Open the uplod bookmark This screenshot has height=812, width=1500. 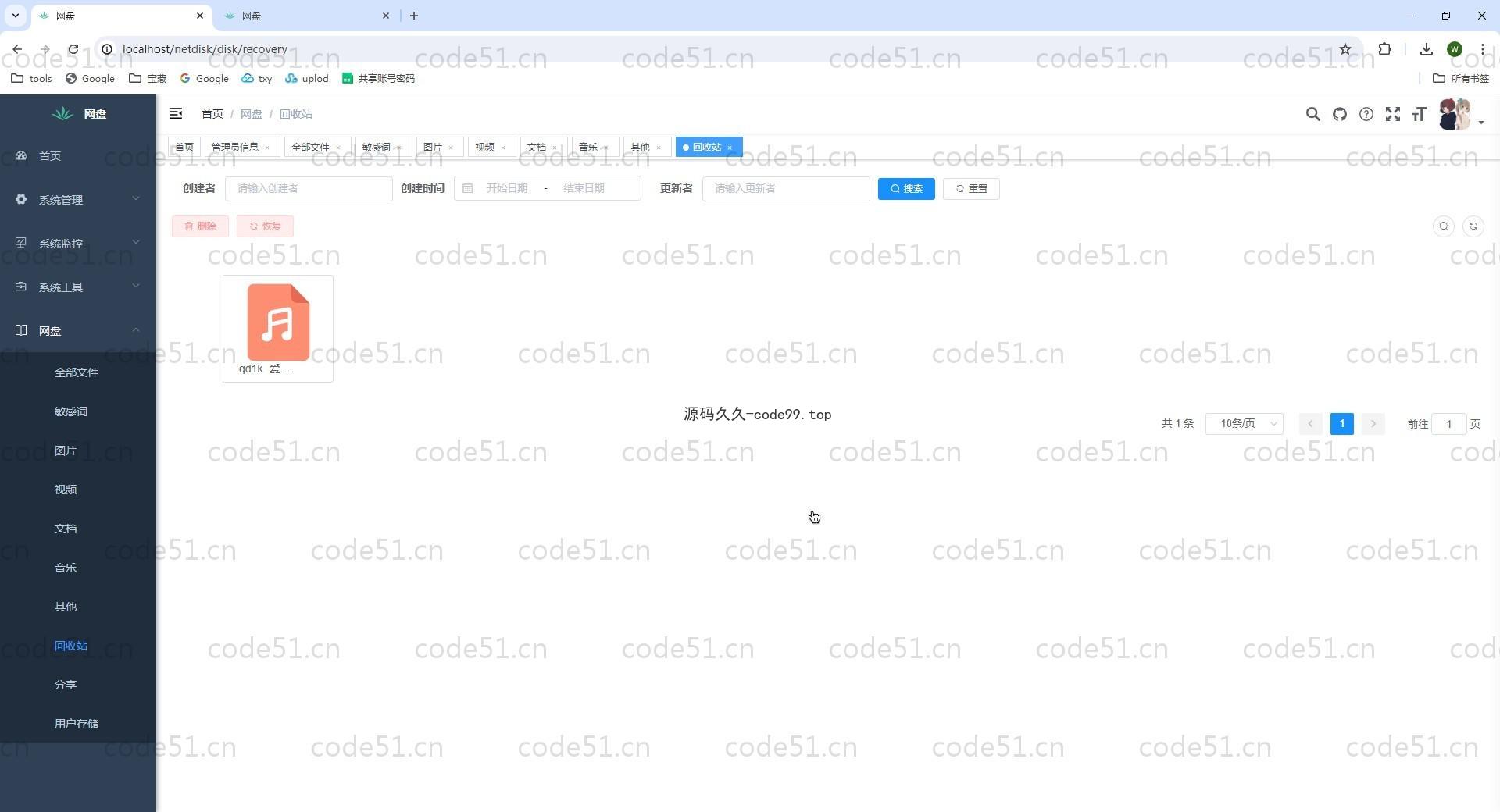tap(307, 79)
